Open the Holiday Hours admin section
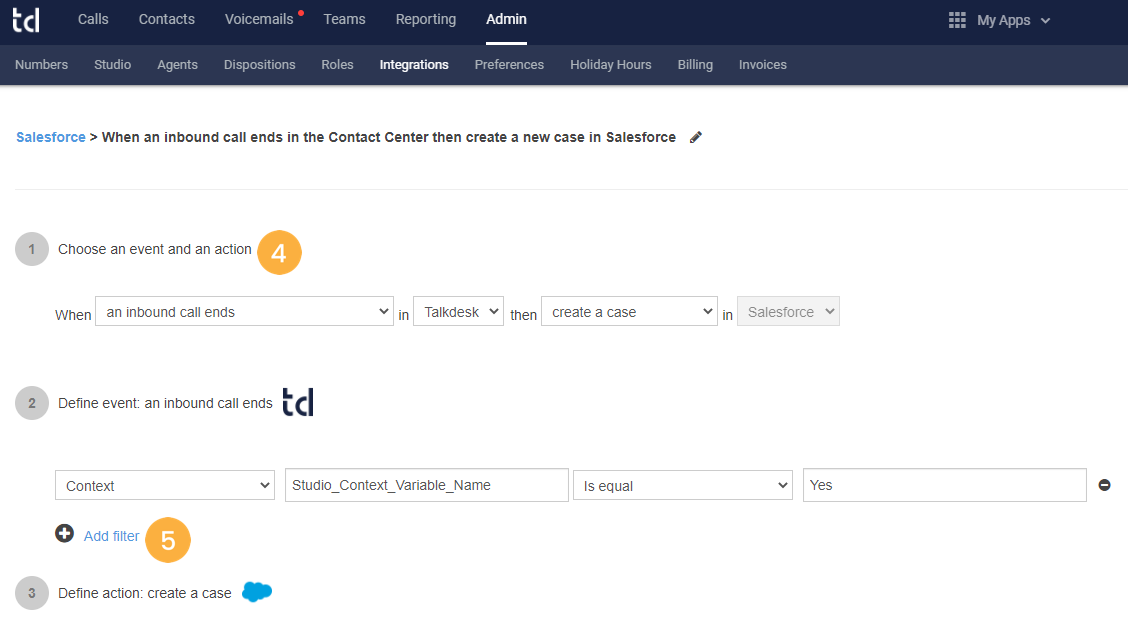This screenshot has height=641, width=1128. coord(611,65)
